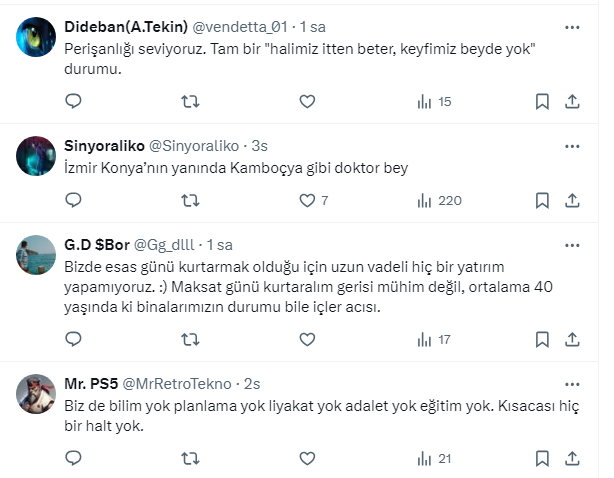Retweet the Sinyoraliko tweet
Screen dimensions: 614x478
(190, 200)
